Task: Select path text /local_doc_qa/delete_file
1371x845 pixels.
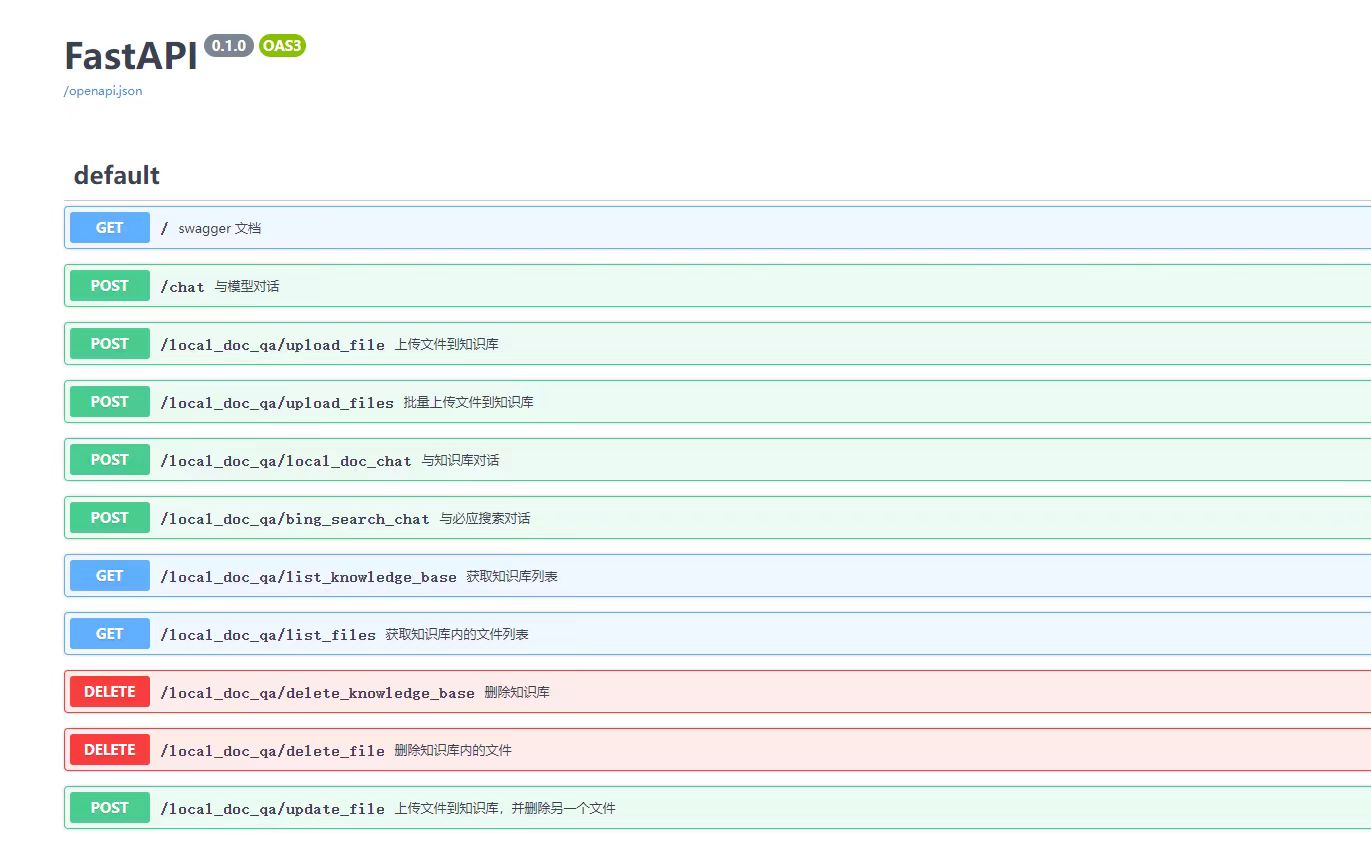Action: pyautogui.click(x=272, y=751)
